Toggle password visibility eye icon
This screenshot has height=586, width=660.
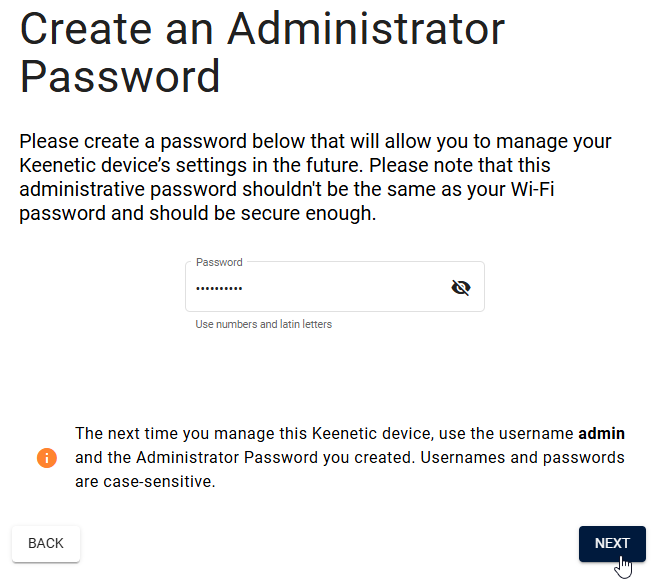(x=460, y=288)
